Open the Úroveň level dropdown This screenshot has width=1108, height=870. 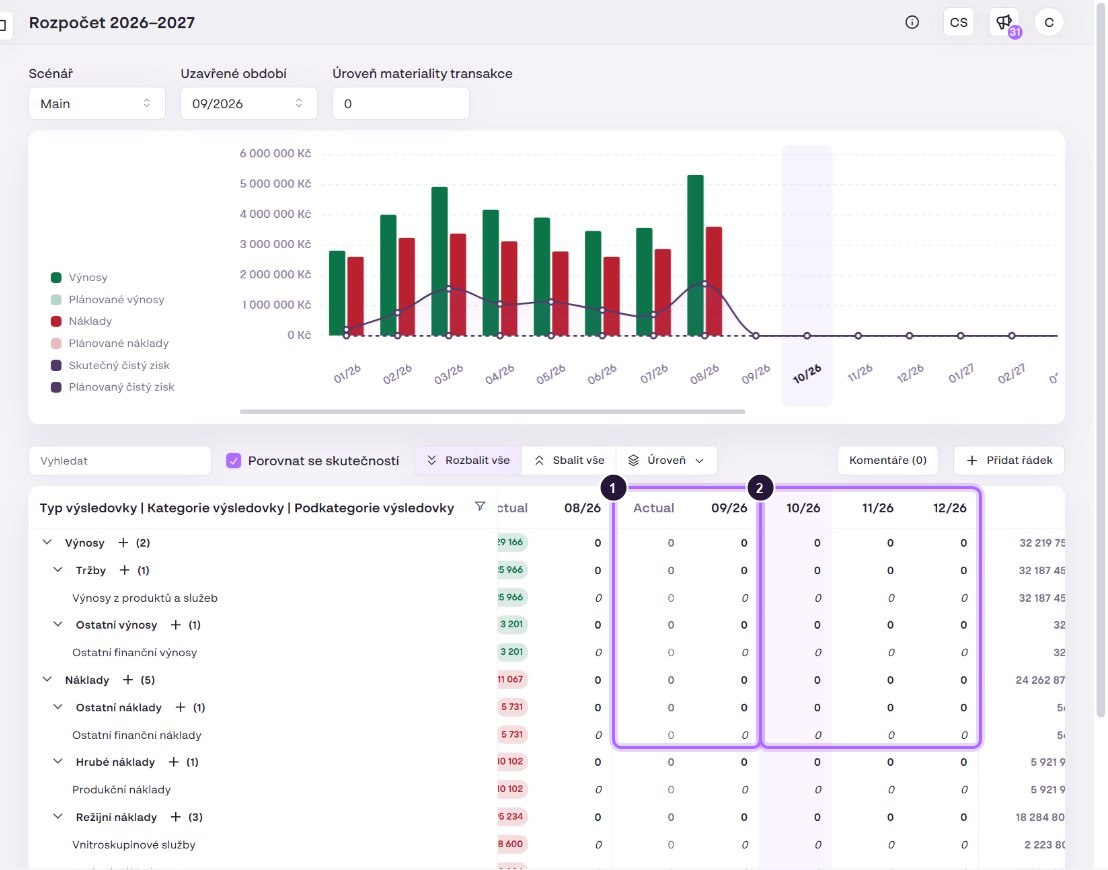[x=666, y=461]
